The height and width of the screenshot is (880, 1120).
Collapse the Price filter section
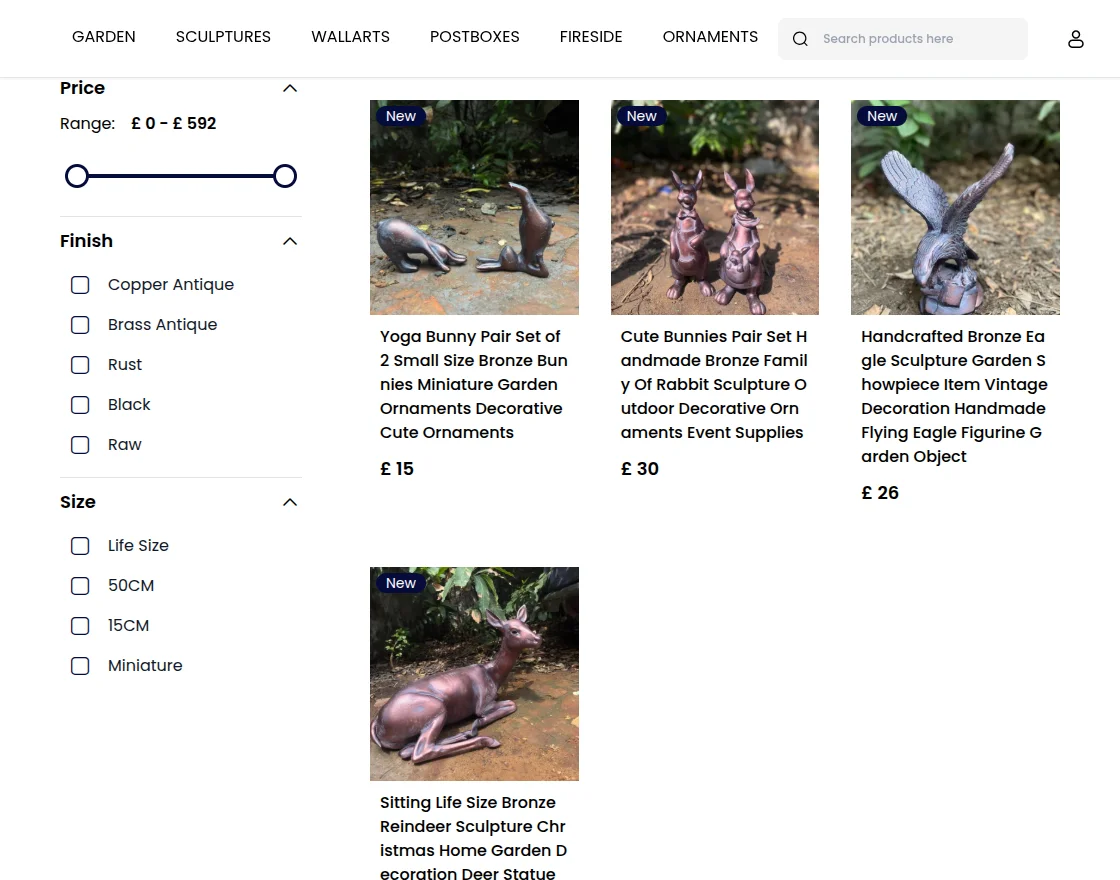pos(290,88)
